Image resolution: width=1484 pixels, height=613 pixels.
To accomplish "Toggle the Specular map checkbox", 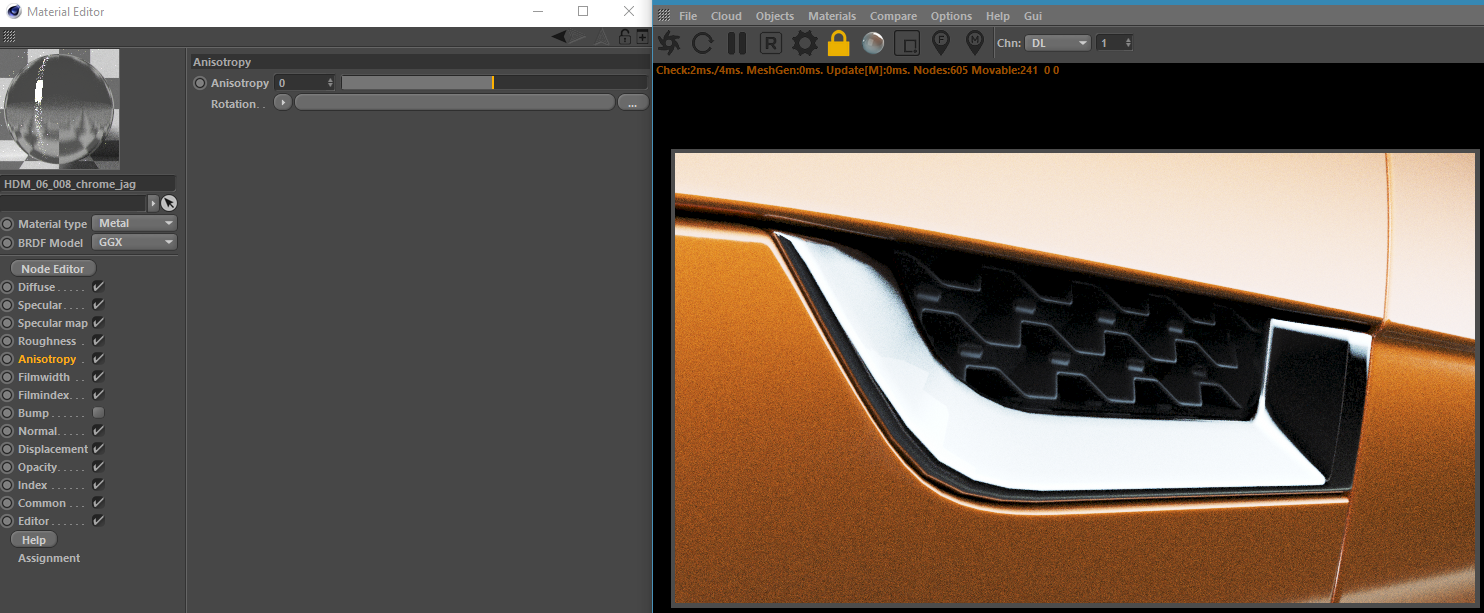I will pyautogui.click(x=98, y=323).
